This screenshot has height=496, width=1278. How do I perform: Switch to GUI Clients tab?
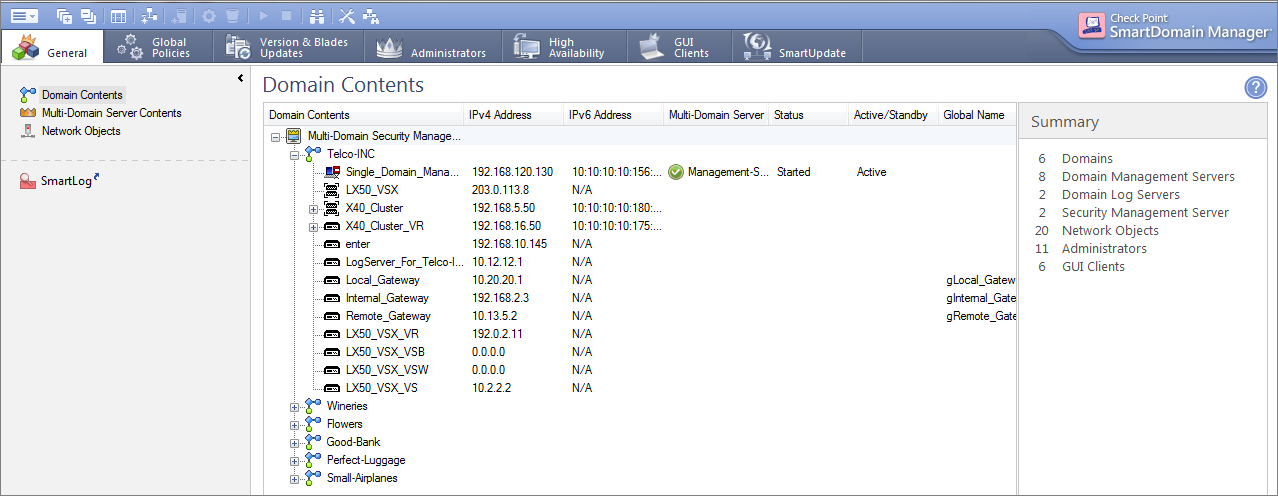point(678,47)
